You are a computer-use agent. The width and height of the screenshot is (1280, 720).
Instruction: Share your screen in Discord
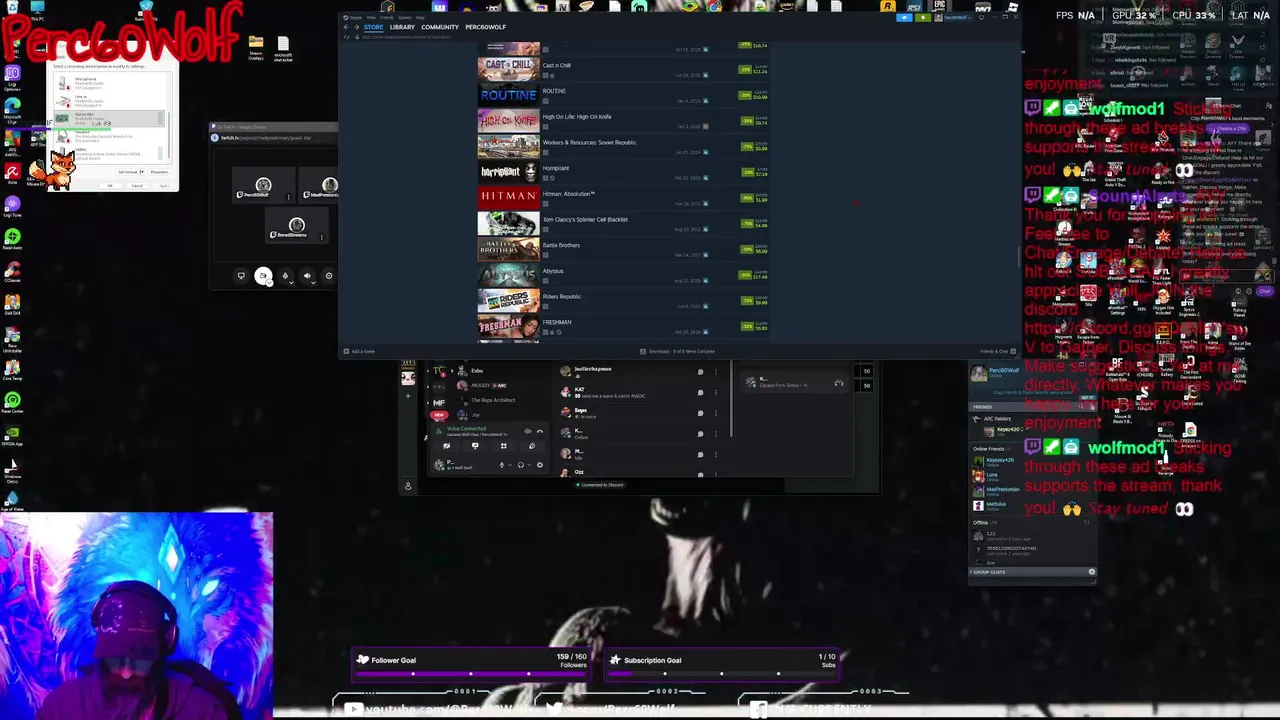point(475,446)
